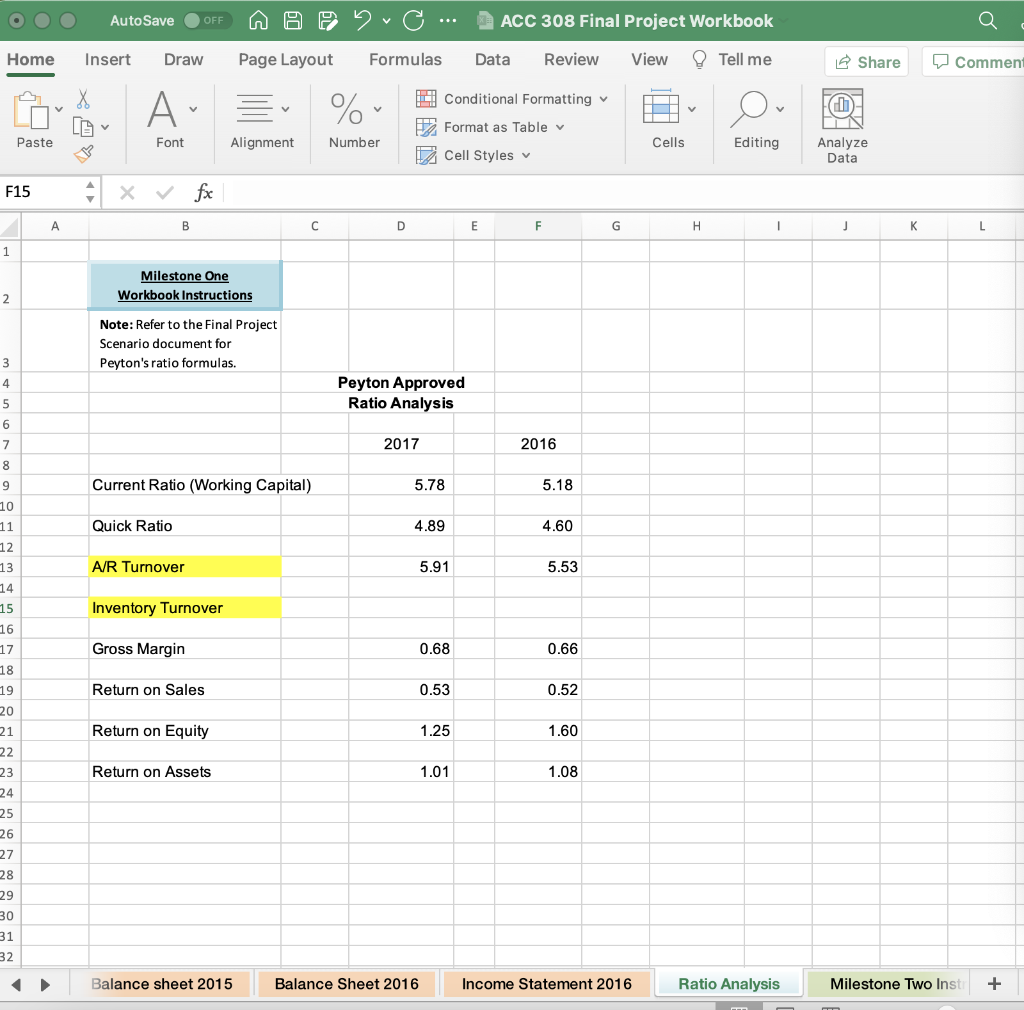
Task: Open the Data ribbon tab
Action: (492, 59)
